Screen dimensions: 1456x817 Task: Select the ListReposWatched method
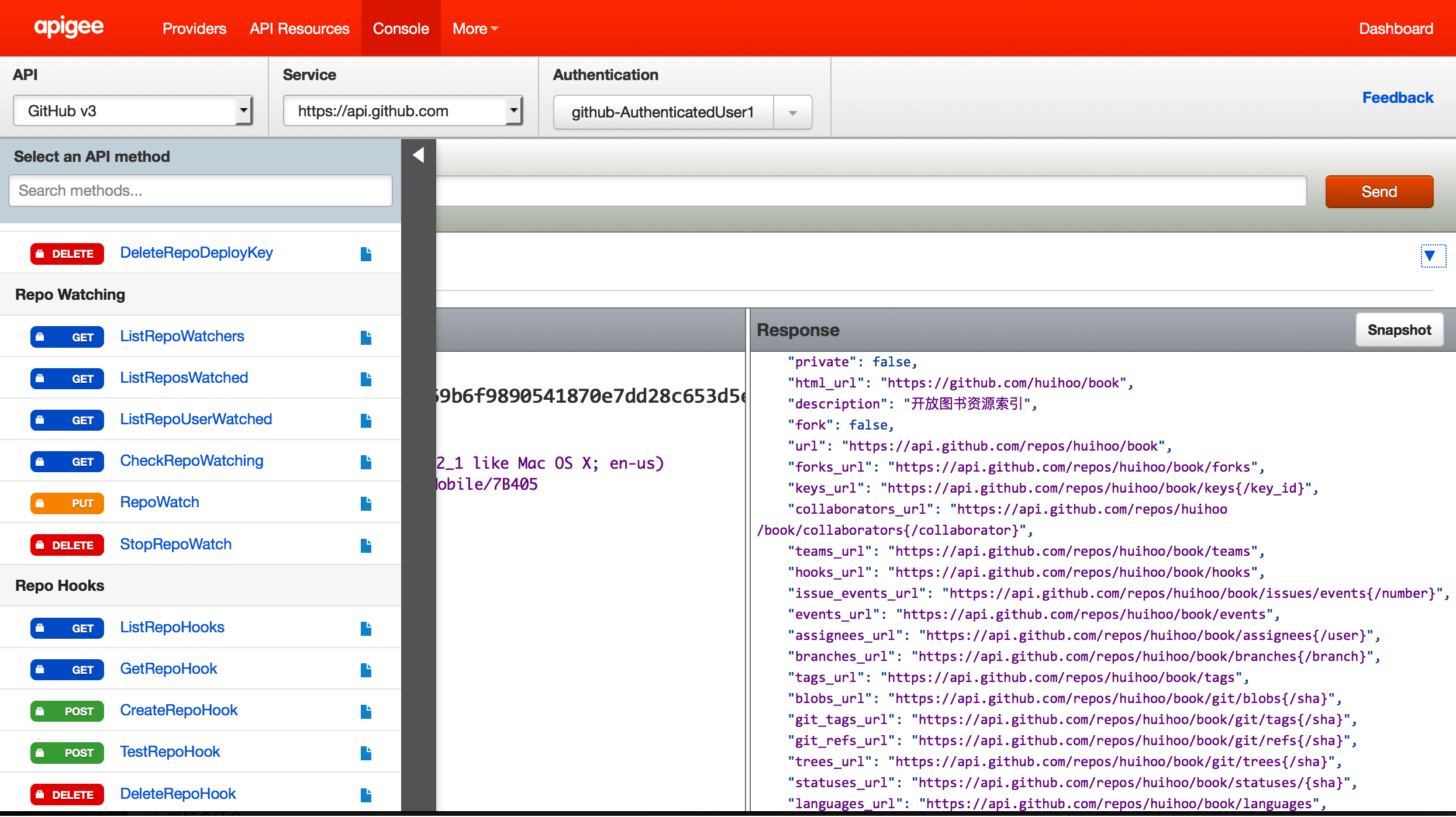pos(184,378)
